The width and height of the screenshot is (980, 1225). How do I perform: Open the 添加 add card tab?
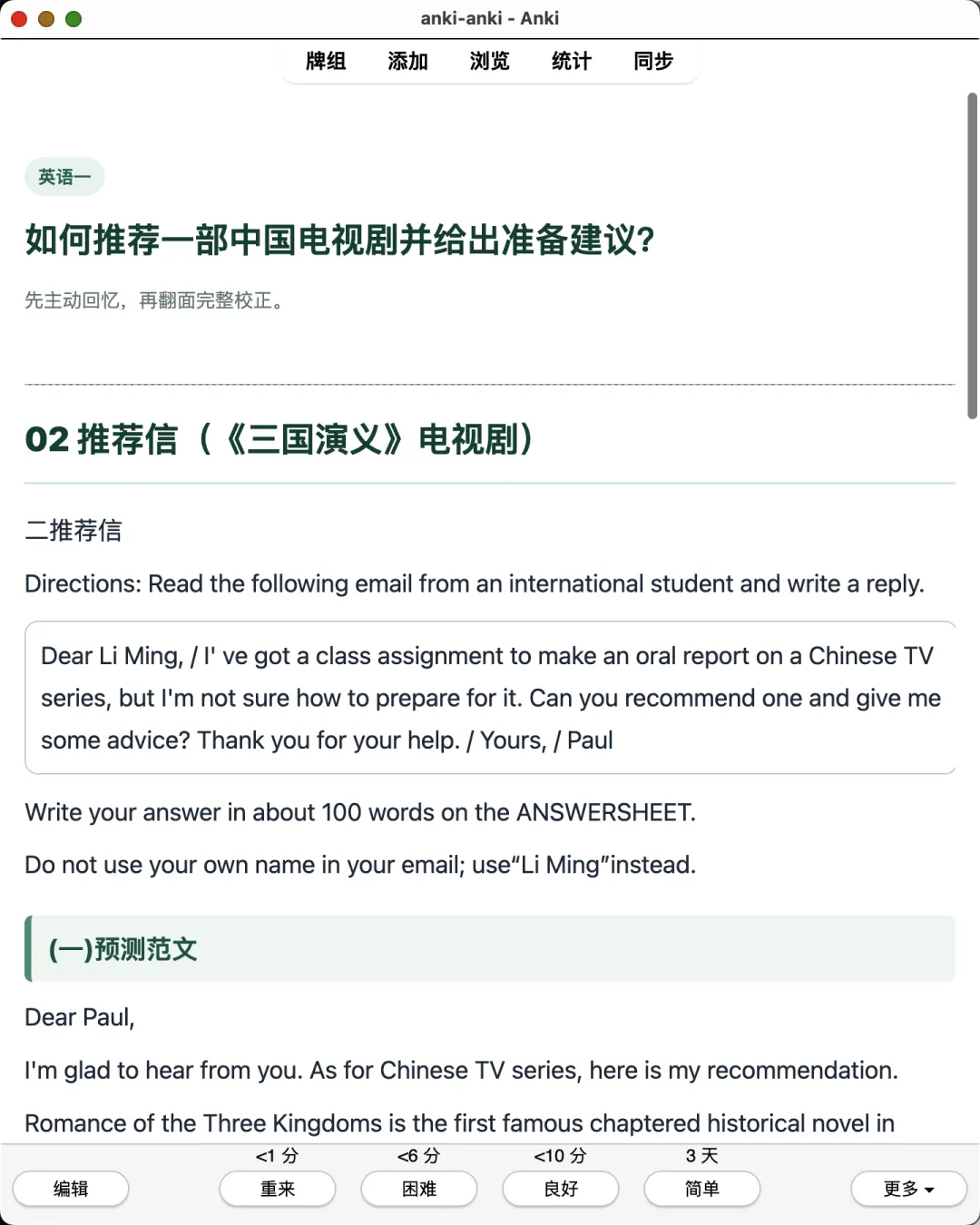407,61
